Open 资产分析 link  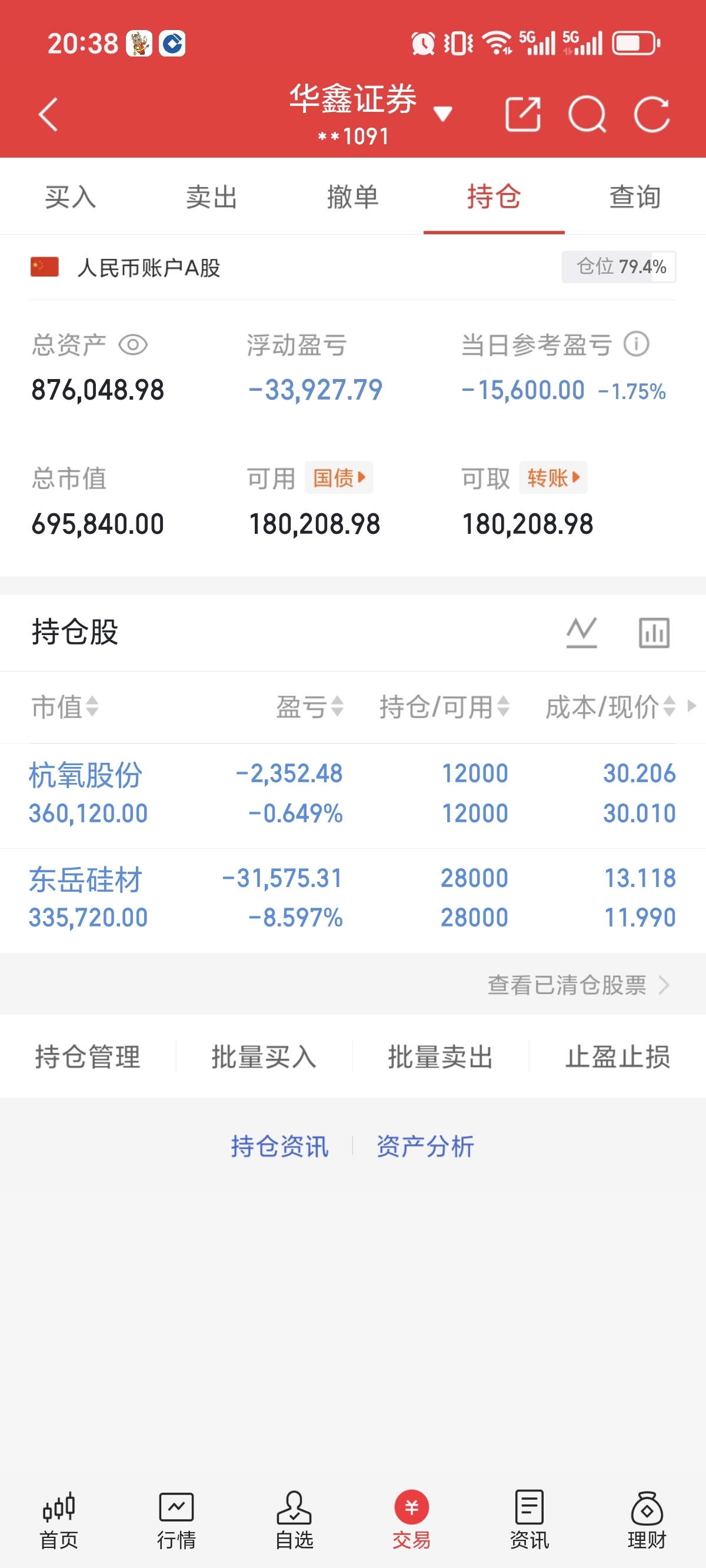click(425, 1146)
